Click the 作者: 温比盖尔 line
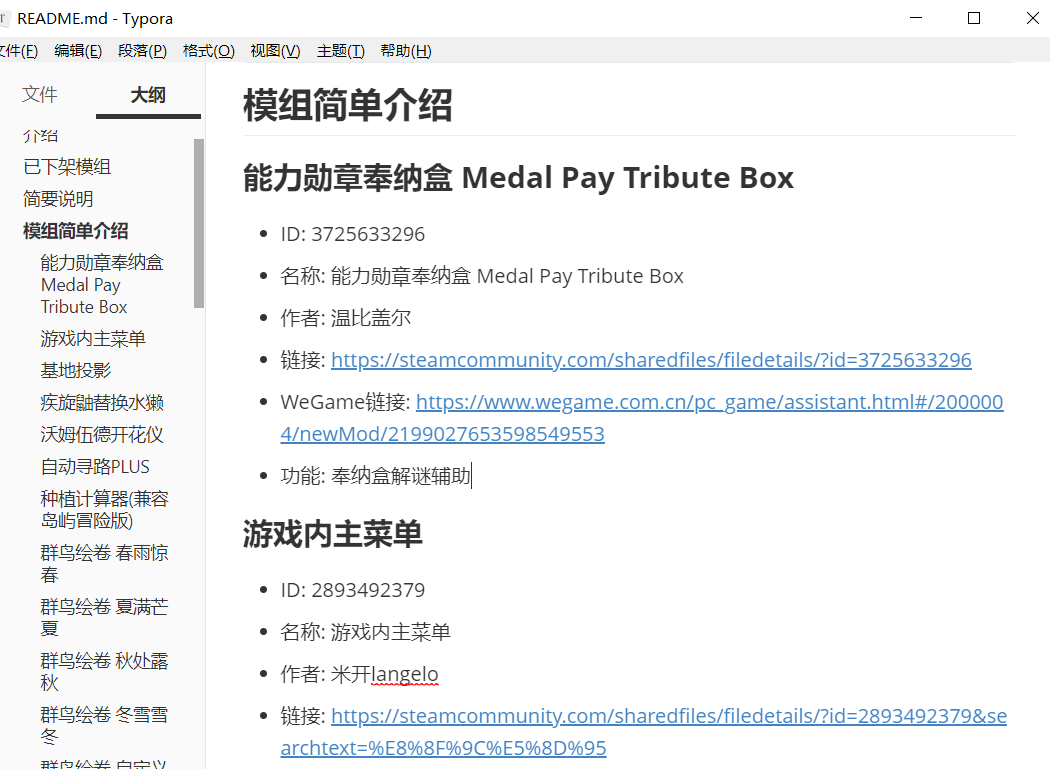Screen dimensions: 1050x769 point(346,318)
